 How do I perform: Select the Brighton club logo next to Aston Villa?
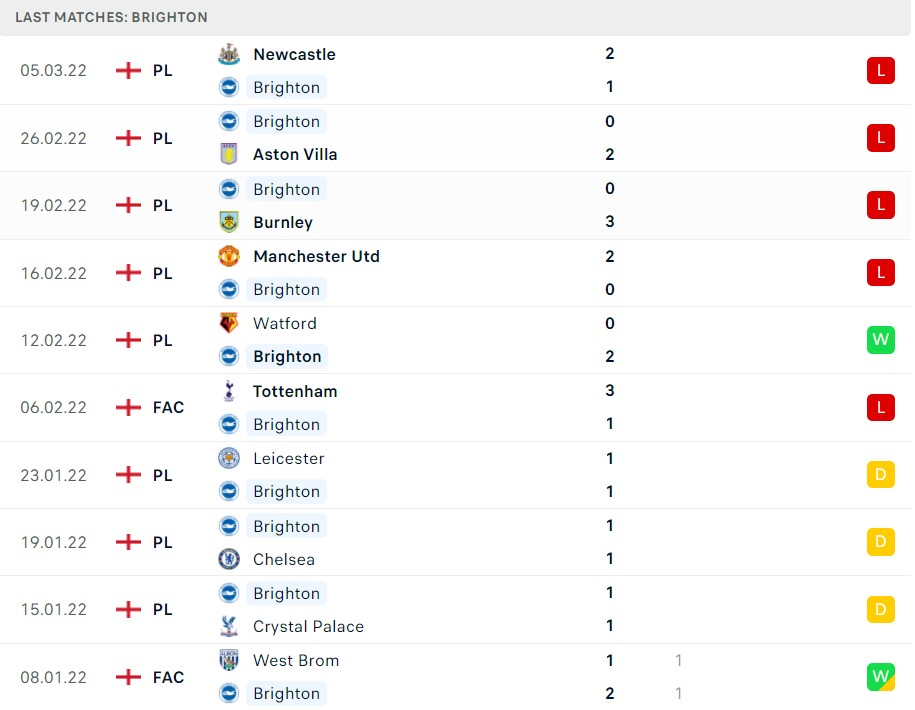229,121
